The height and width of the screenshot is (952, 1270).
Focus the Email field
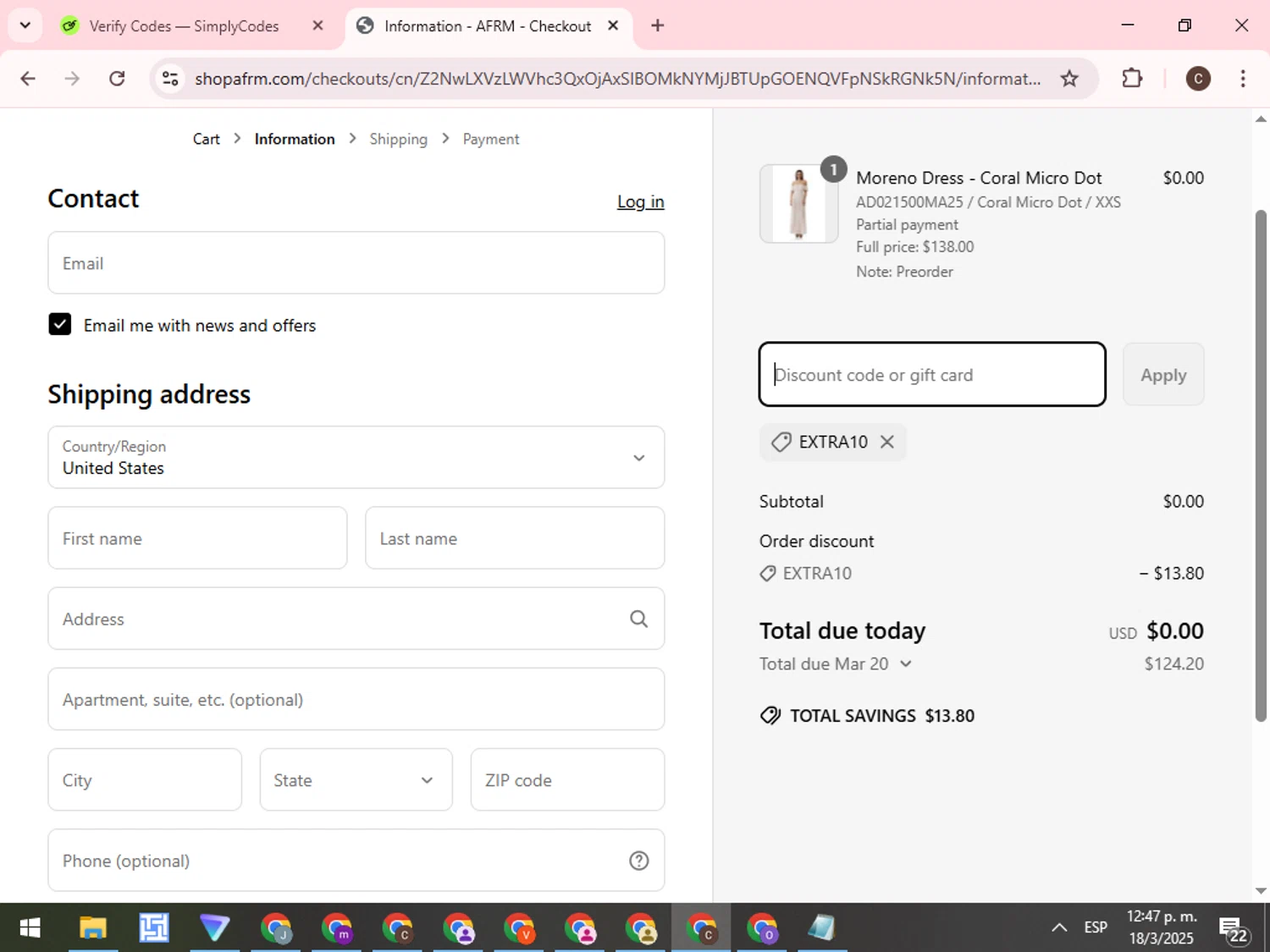click(x=356, y=263)
